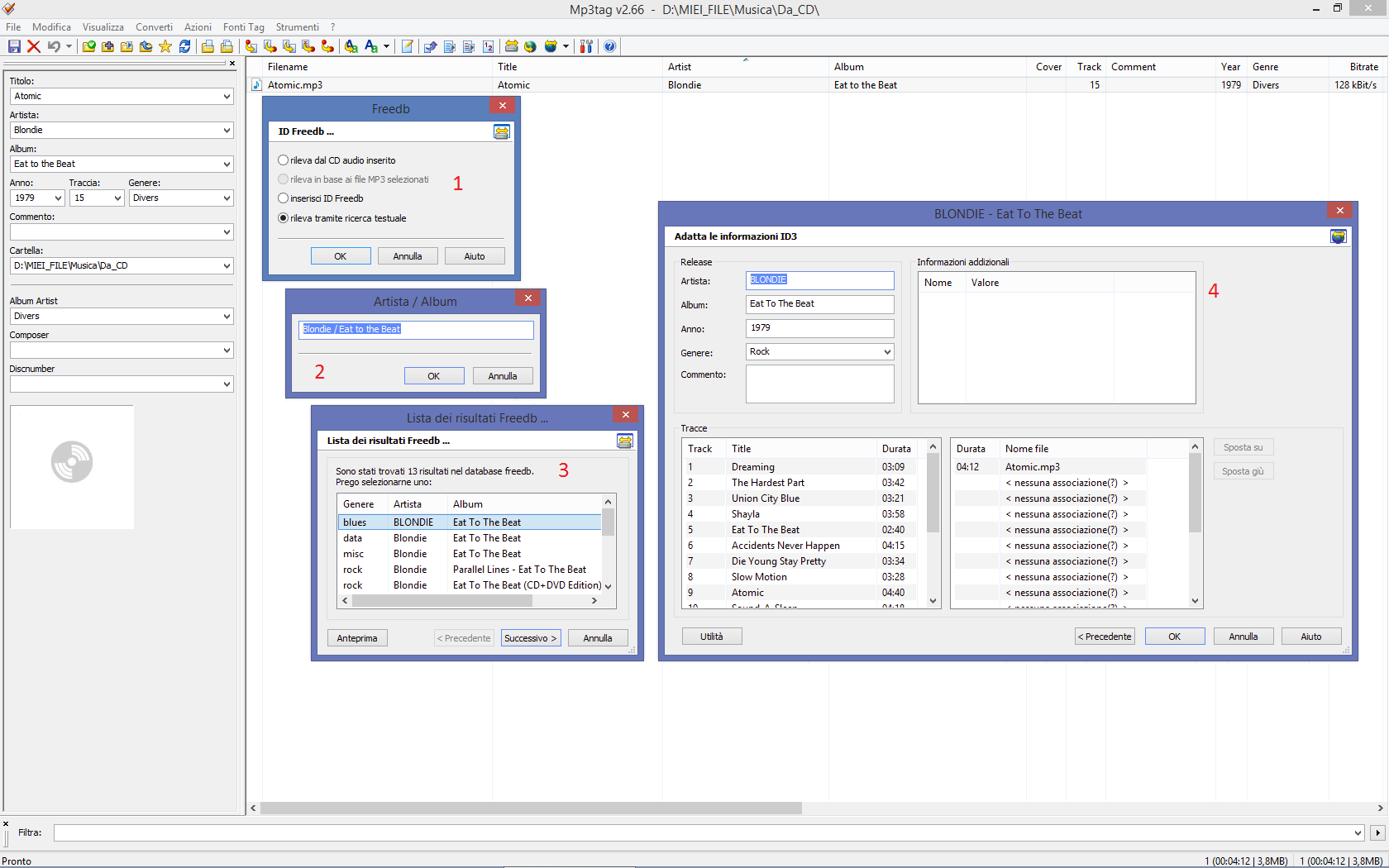
Task: Click the change directory folder icon
Action: pos(89,46)
